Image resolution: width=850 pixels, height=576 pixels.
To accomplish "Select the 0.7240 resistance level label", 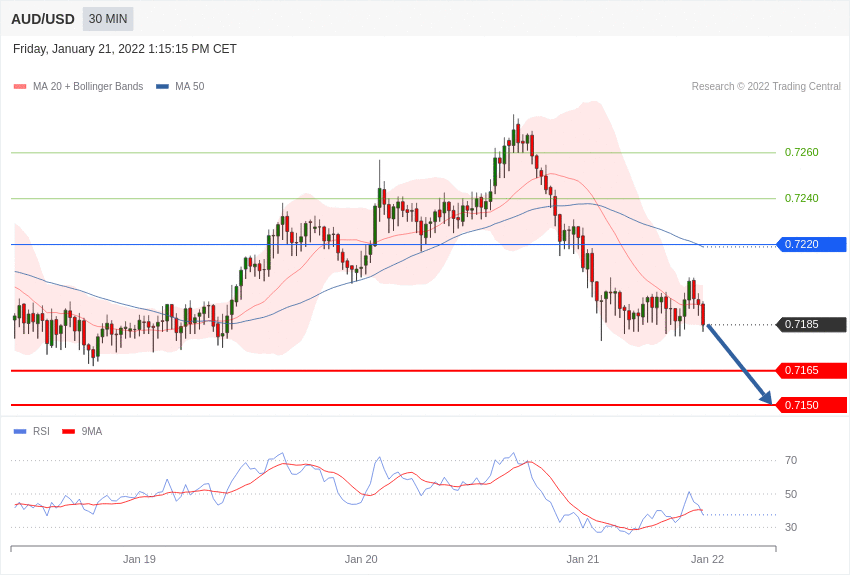I will click(x=801, y=198).
